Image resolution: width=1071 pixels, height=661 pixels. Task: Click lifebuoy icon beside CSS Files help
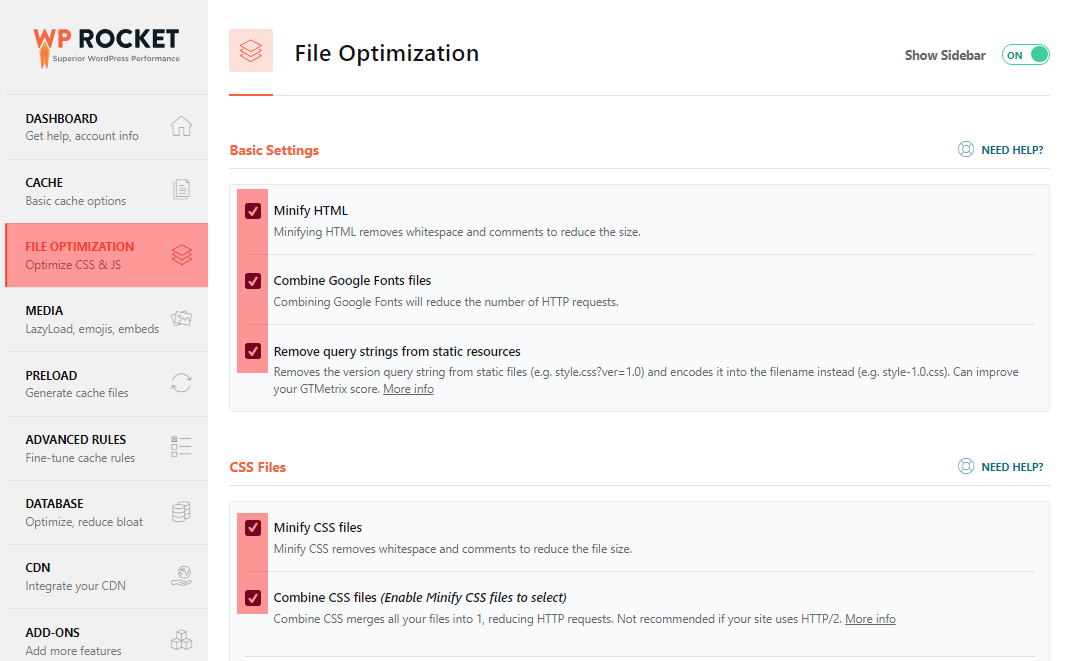966,466
